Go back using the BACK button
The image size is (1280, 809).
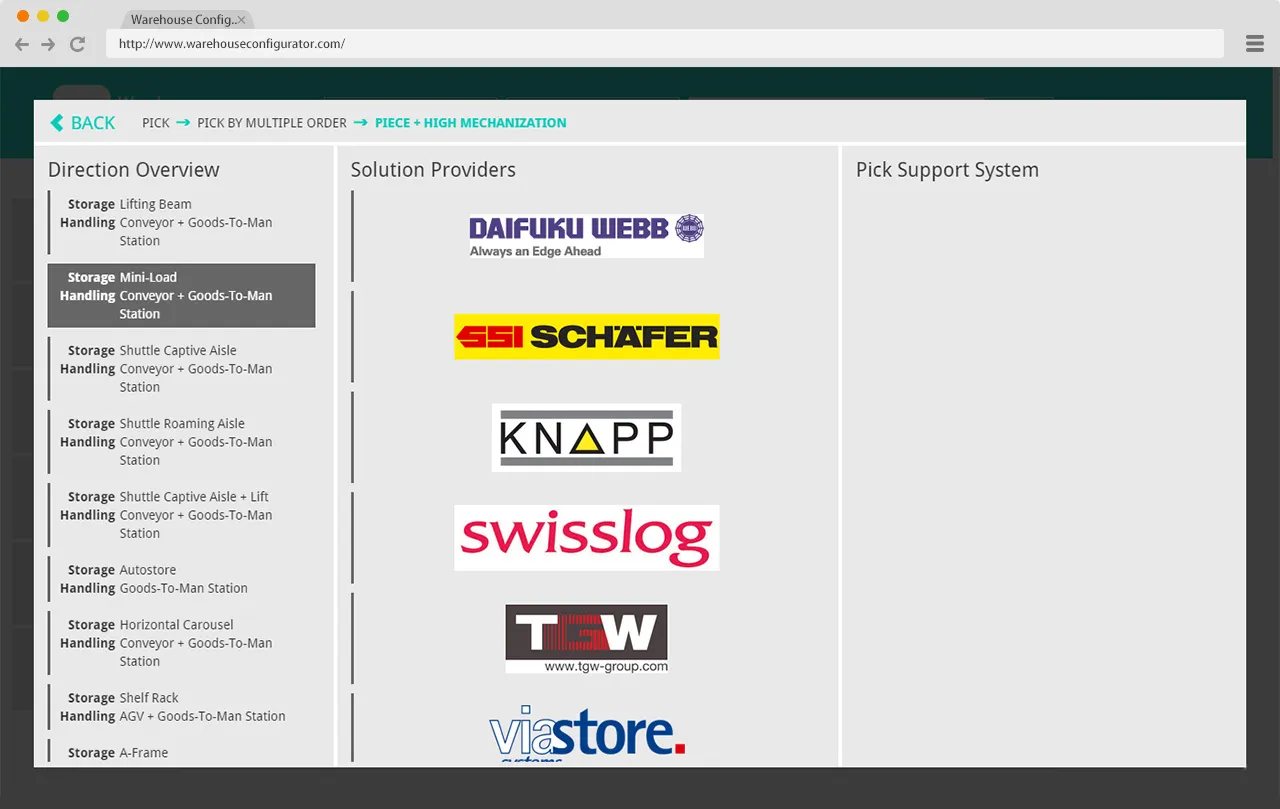pyautogui.click(x=83, y=123)
